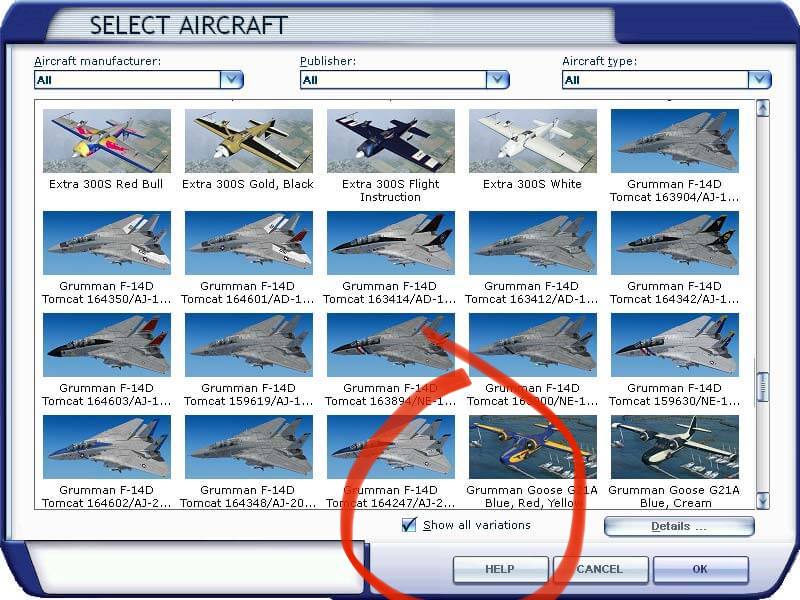Click the 'Tomcat 164350/AJ-1...' caption text
This screenshot has width=800, height=600.
pyautogui.click(x=107, y=299)
